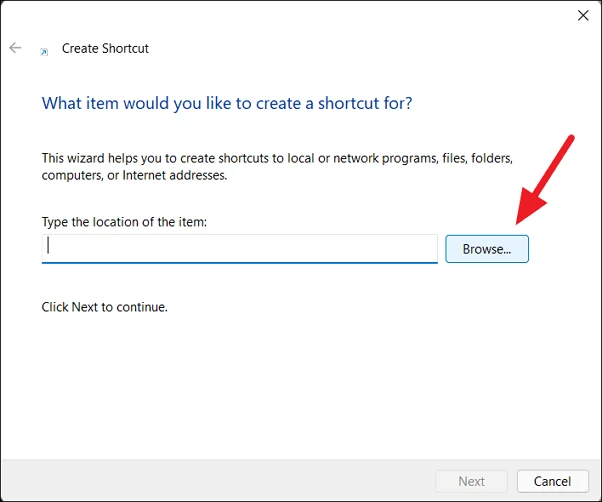This screenshot has width=602, height=502.
Task: Close the Create Shortcut dialog with X
Action: pyautogui.click(x=583, y=15)
